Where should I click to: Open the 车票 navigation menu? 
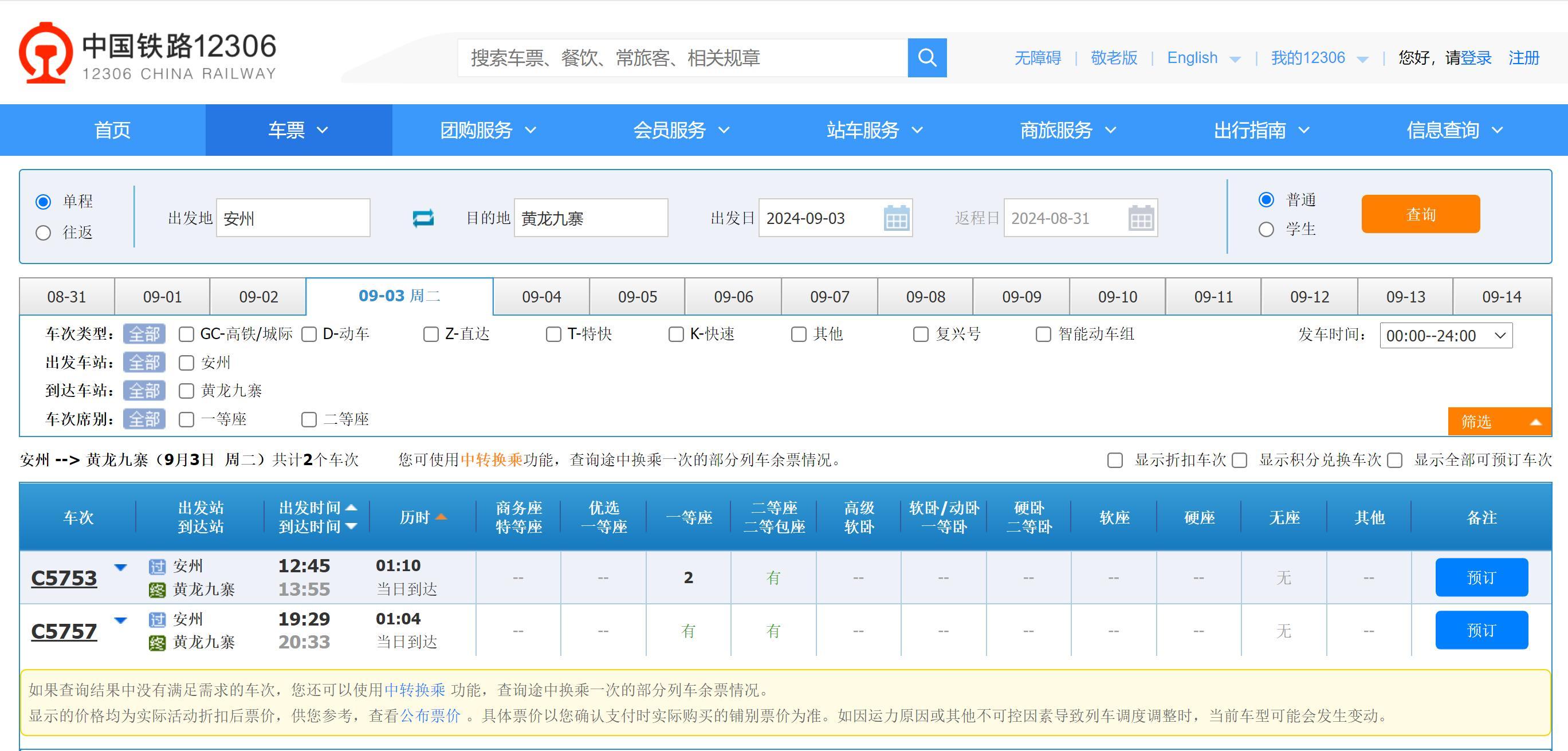(298, 129)
